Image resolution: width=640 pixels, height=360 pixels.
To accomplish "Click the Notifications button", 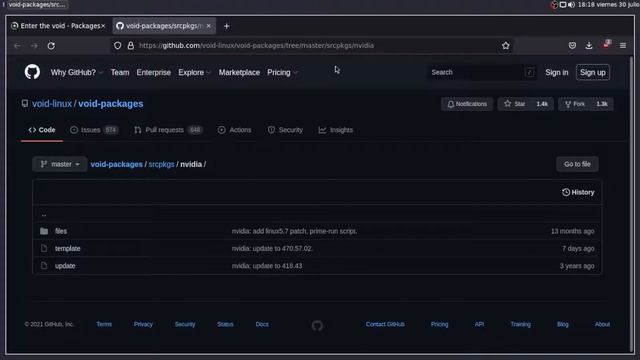I will click(467, 104).
